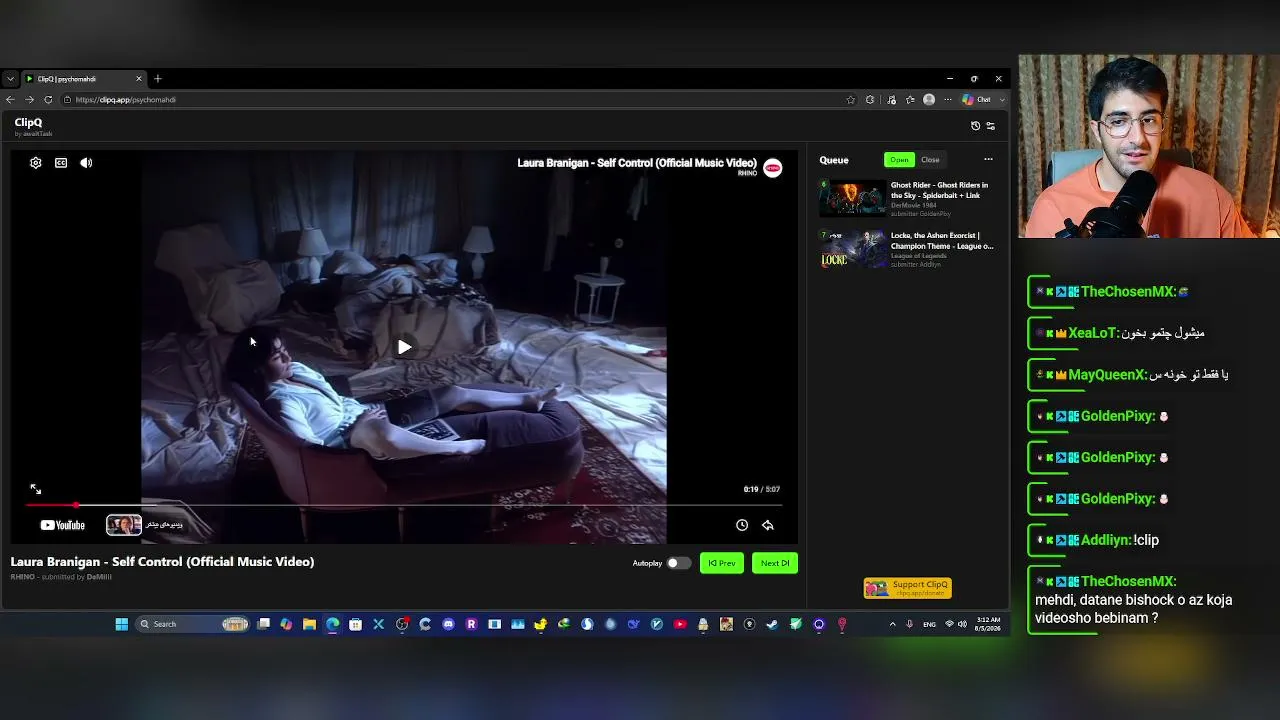This screenshot has width=1280, height=720.
Task: Expand the tab list dropdown arrow
Action: [10, 79]
